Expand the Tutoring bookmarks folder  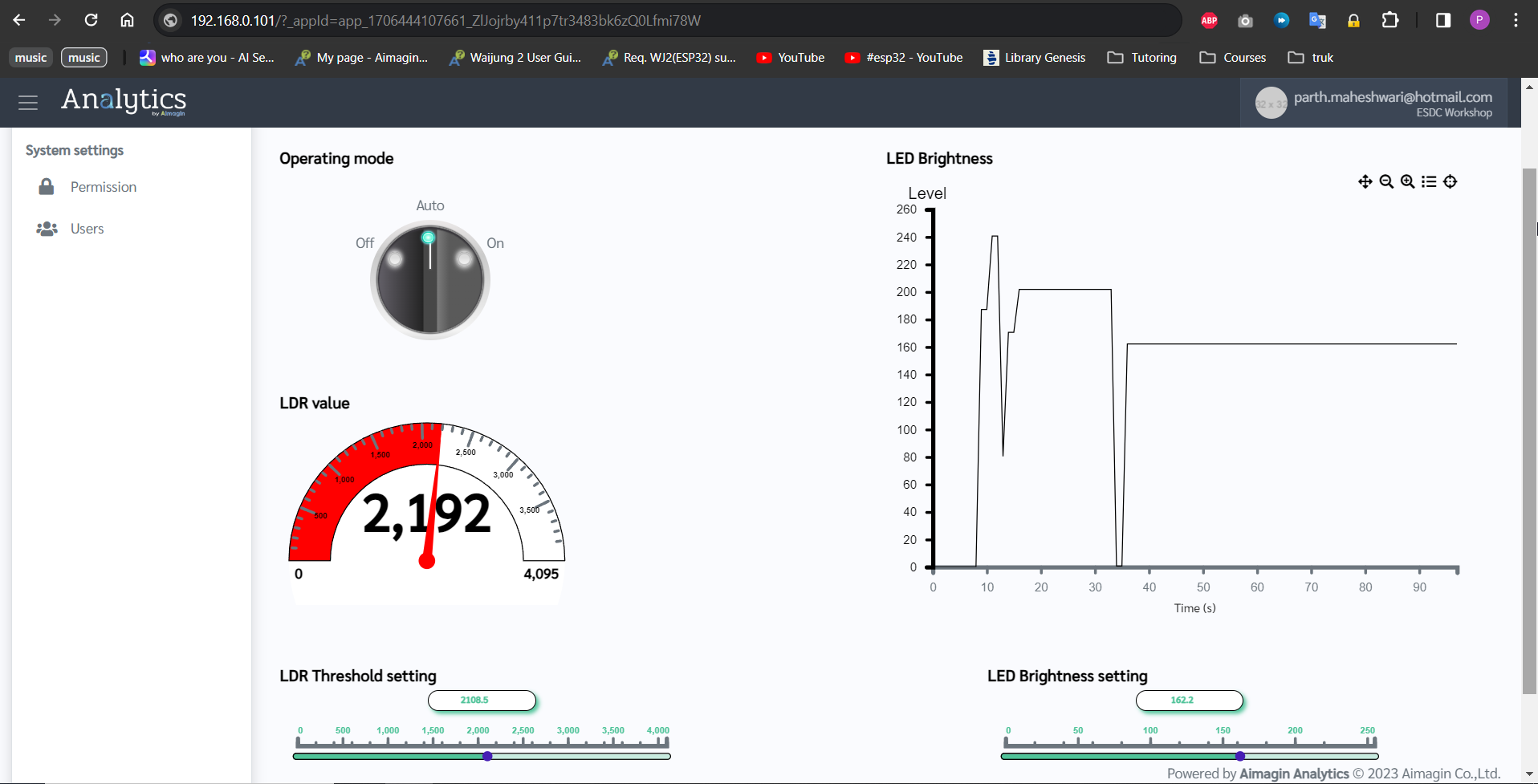click(x=1142, y=58)
